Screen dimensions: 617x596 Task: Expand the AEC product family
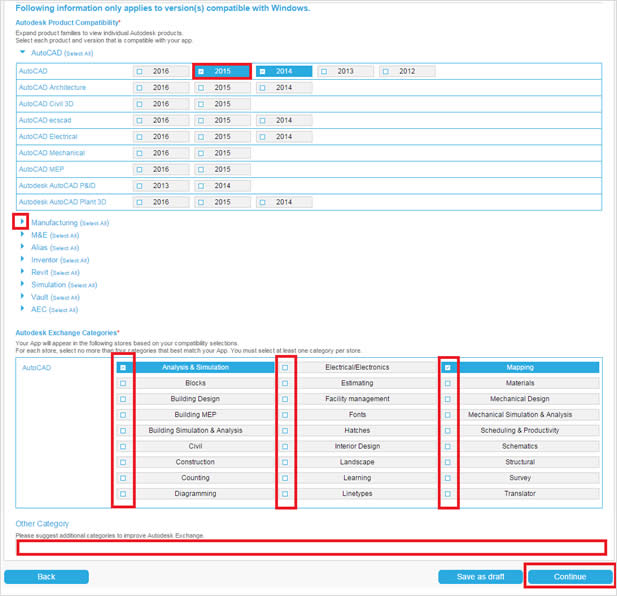[23, 309]
